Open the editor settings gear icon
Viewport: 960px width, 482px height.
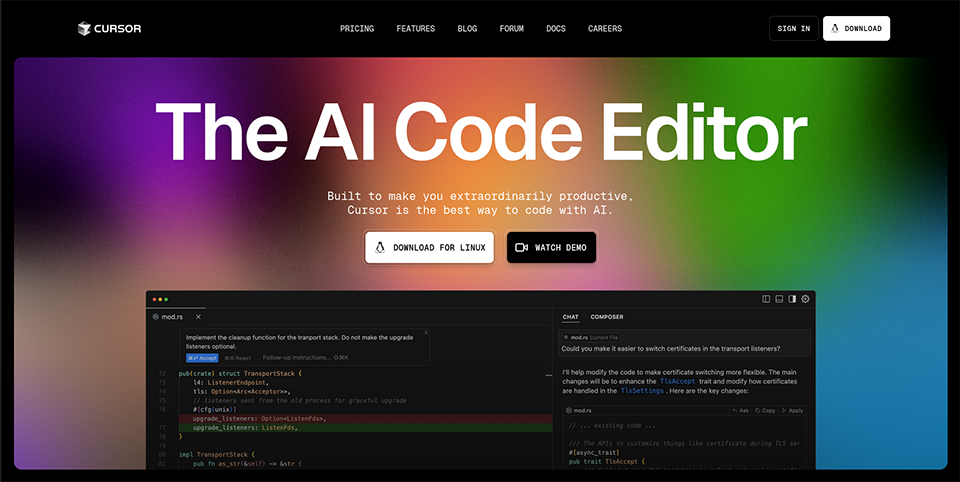tap(806, 298)
